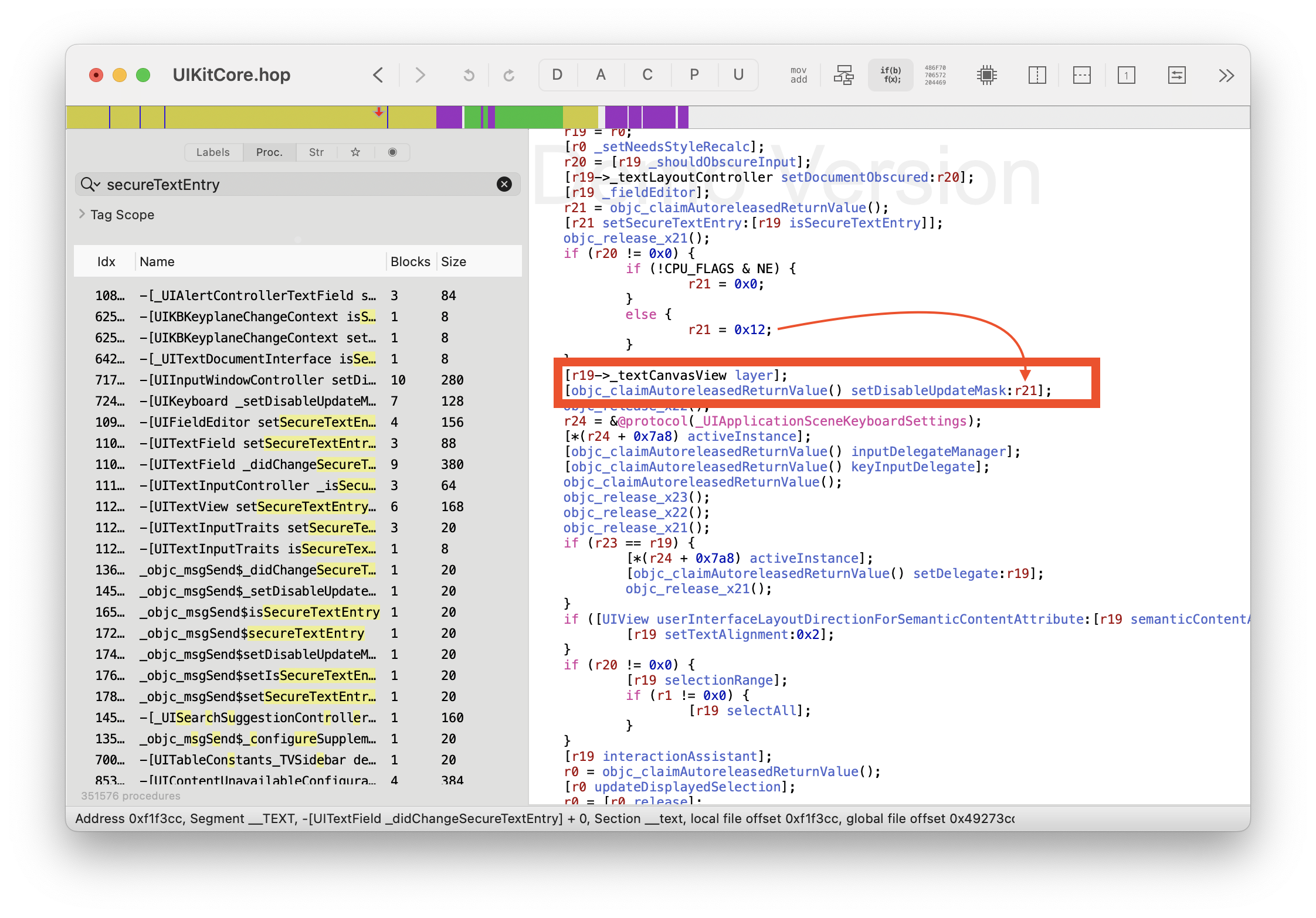Split view vertically icon
The image size is (1316, 918).
[x=1037, y=75]
